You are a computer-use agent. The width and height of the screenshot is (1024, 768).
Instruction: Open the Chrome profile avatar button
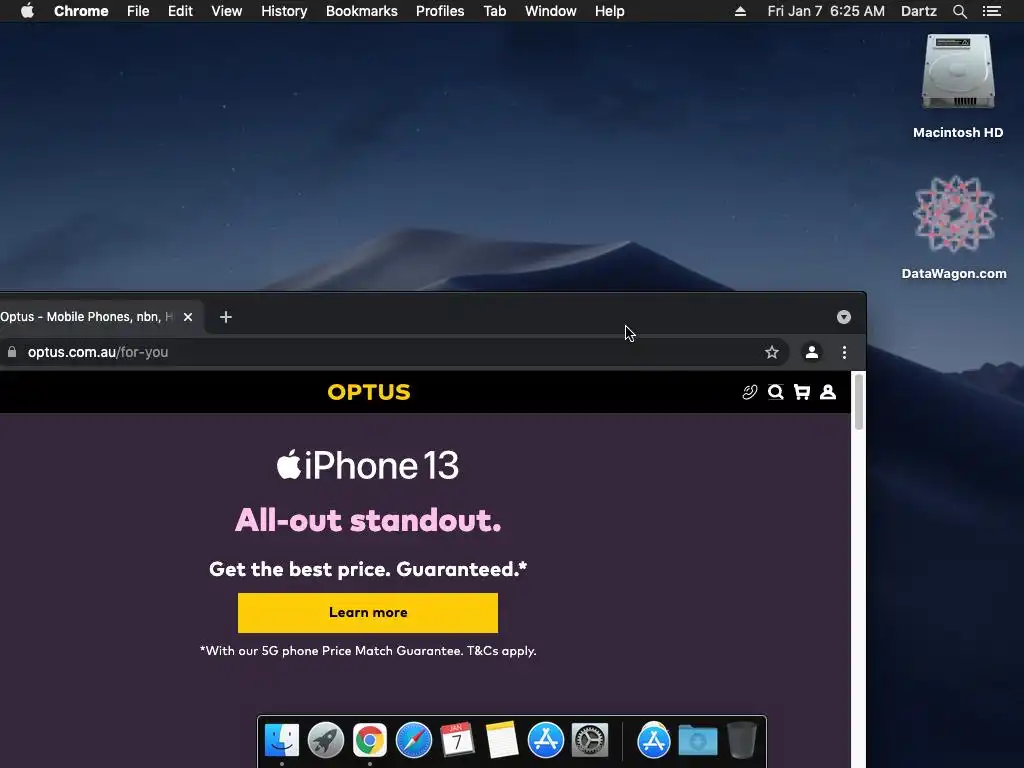[812, 352]
